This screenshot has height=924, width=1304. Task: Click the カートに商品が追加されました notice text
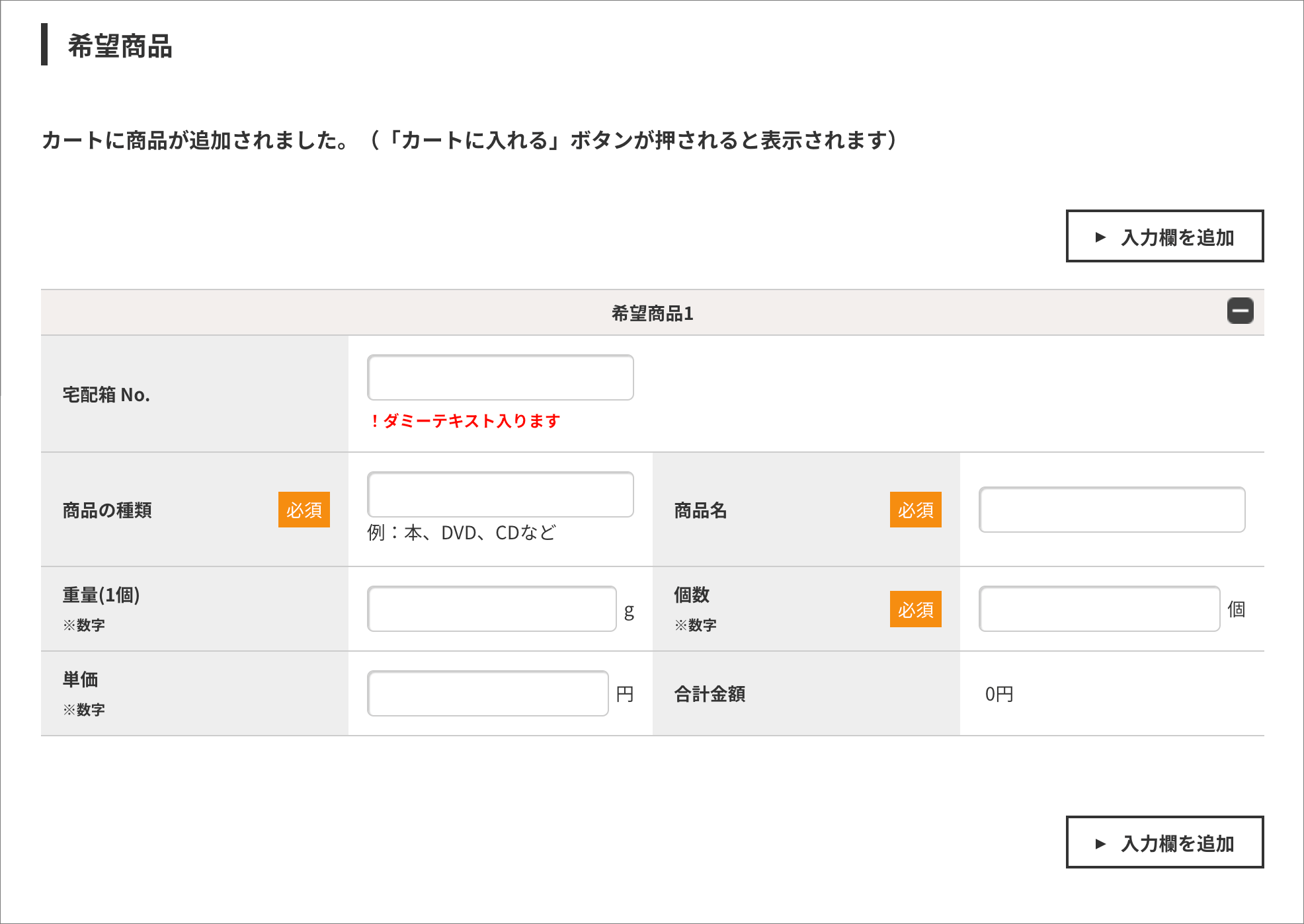[195, 140]
